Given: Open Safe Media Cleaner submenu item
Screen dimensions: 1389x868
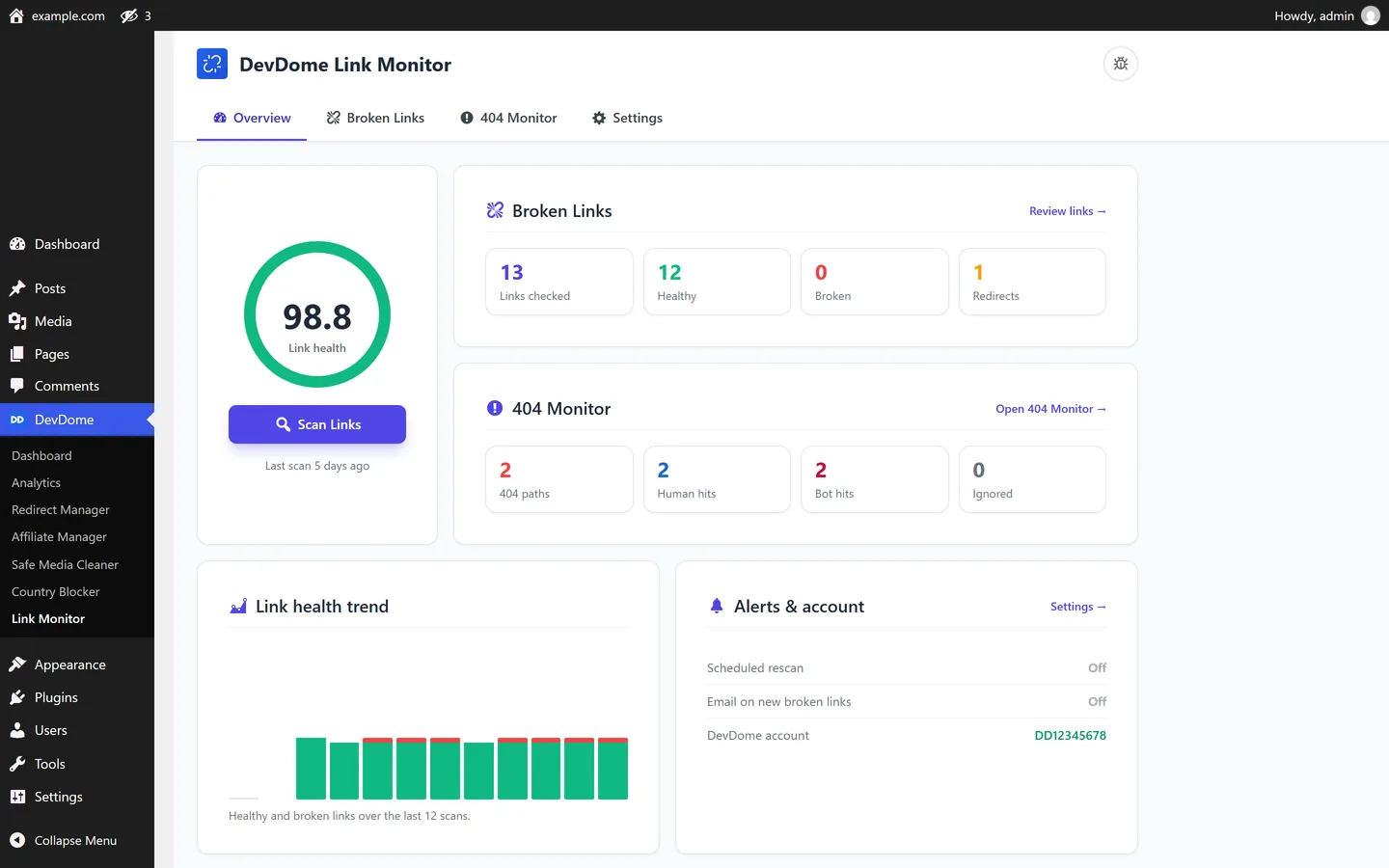Looking at the screenshot, I should pyautogui.click(x=65, y=564).
